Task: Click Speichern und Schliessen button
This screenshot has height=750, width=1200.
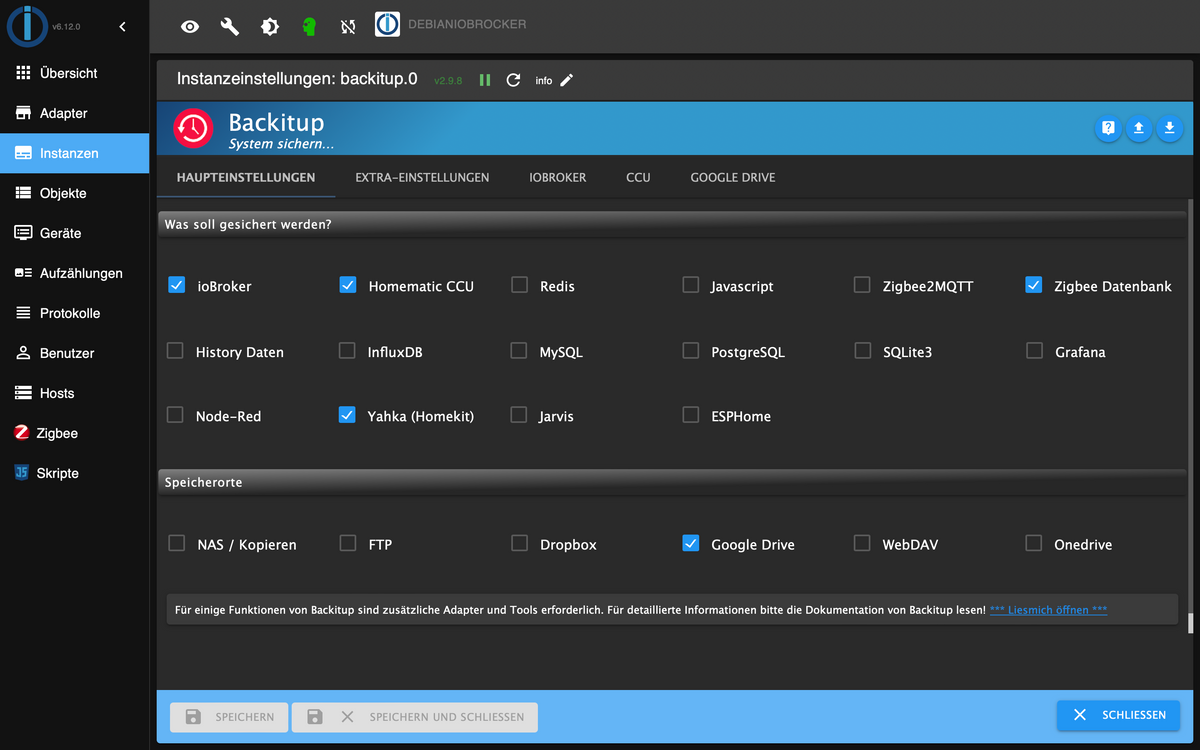Action: click(415, 717)
